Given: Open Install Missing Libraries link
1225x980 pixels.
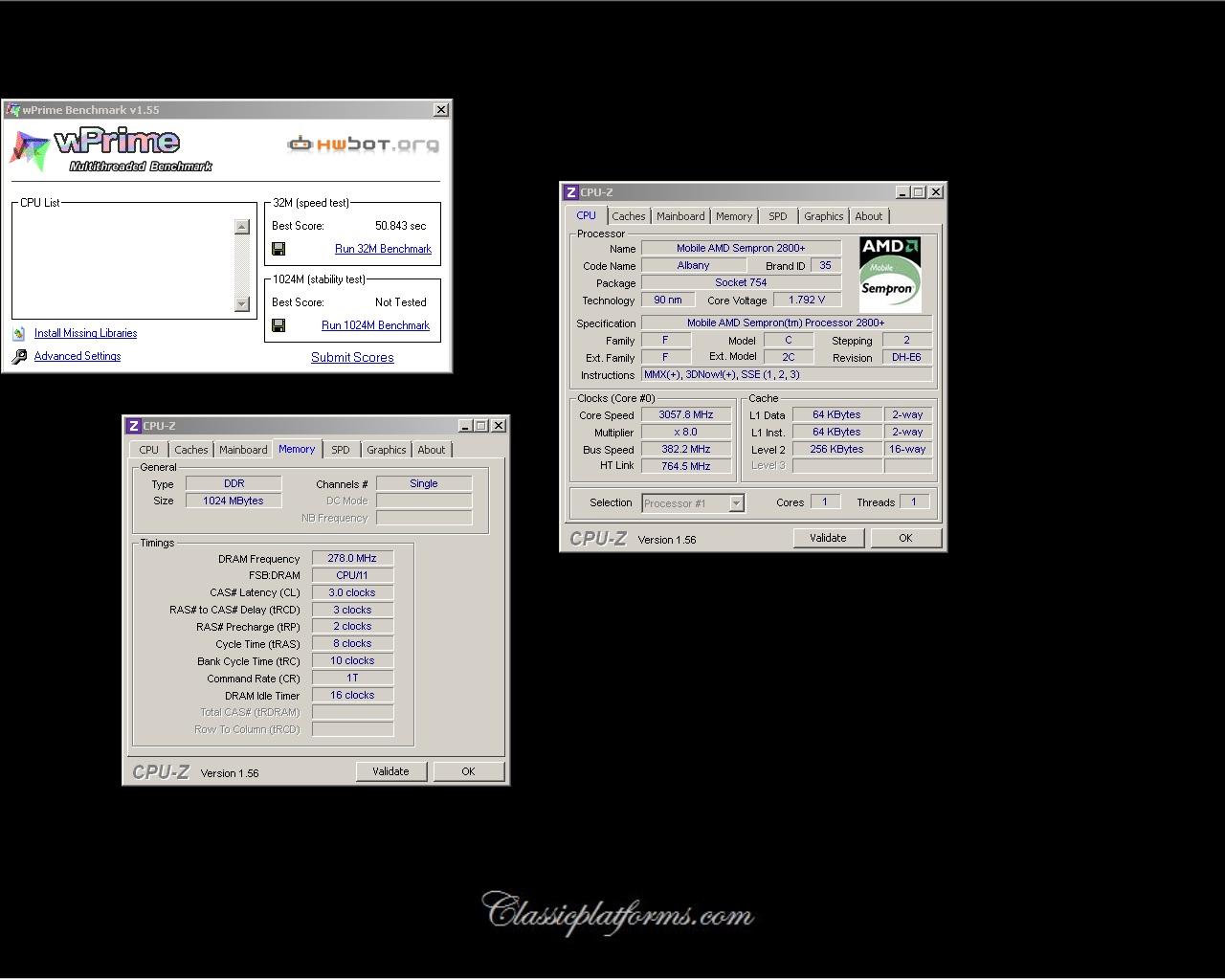Looking at the screenshot, I should (x=85, y=333).
